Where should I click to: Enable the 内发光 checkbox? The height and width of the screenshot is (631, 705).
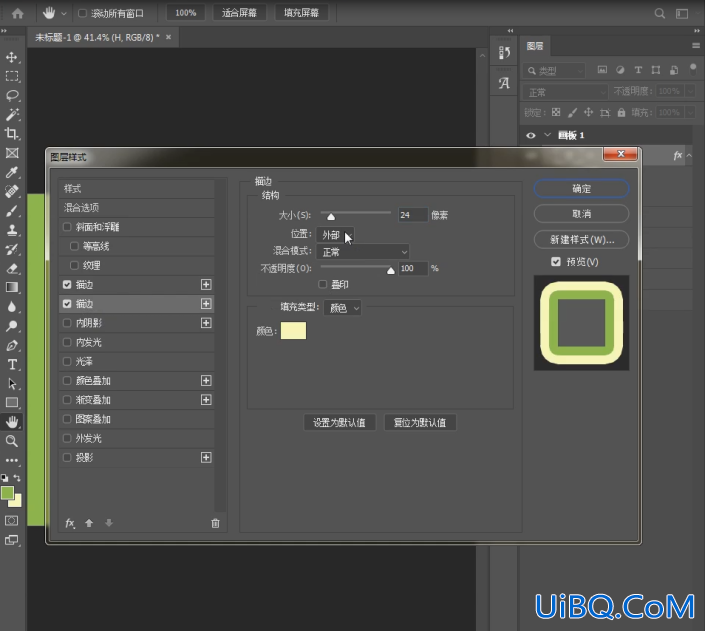67,342
